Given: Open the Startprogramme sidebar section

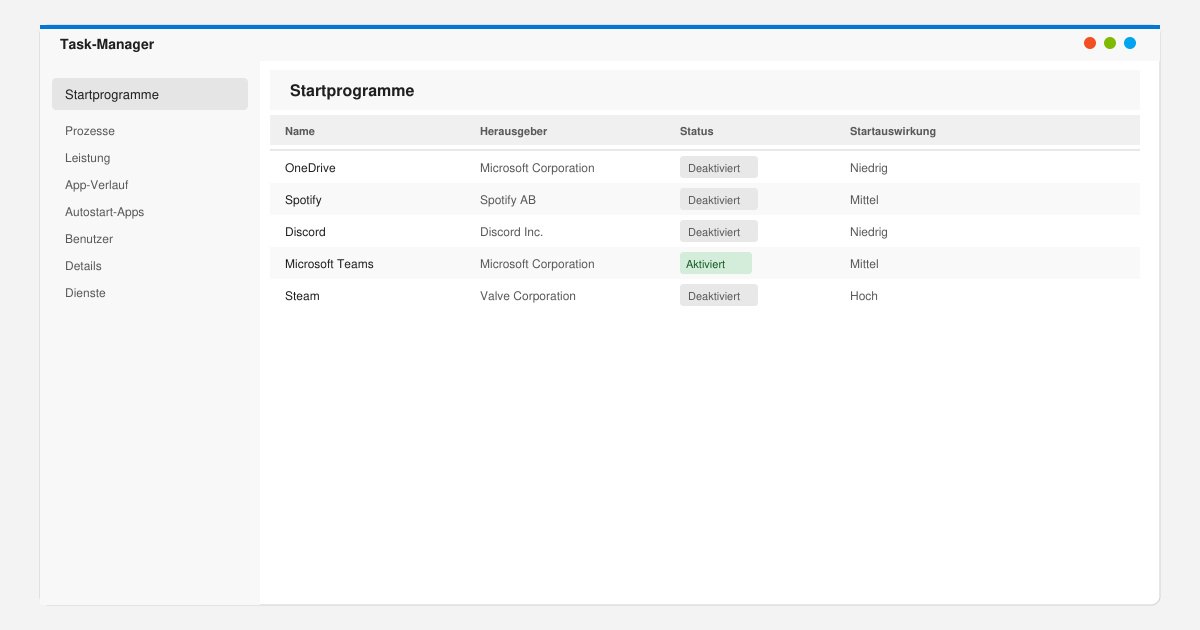Looking at the screenshot, I should 150,94.
